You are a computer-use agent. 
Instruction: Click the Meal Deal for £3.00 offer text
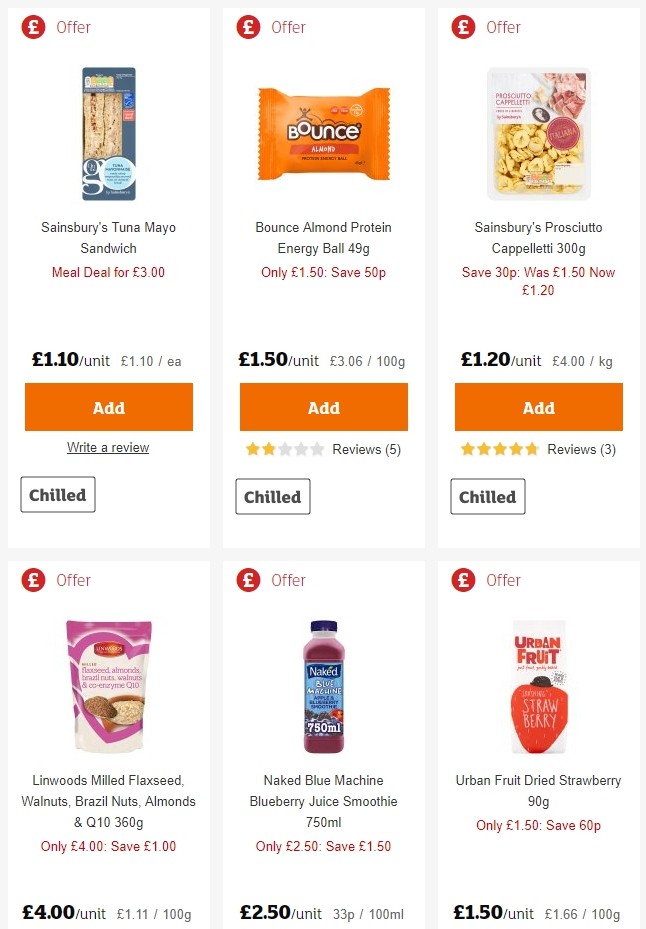click(108, 272)
